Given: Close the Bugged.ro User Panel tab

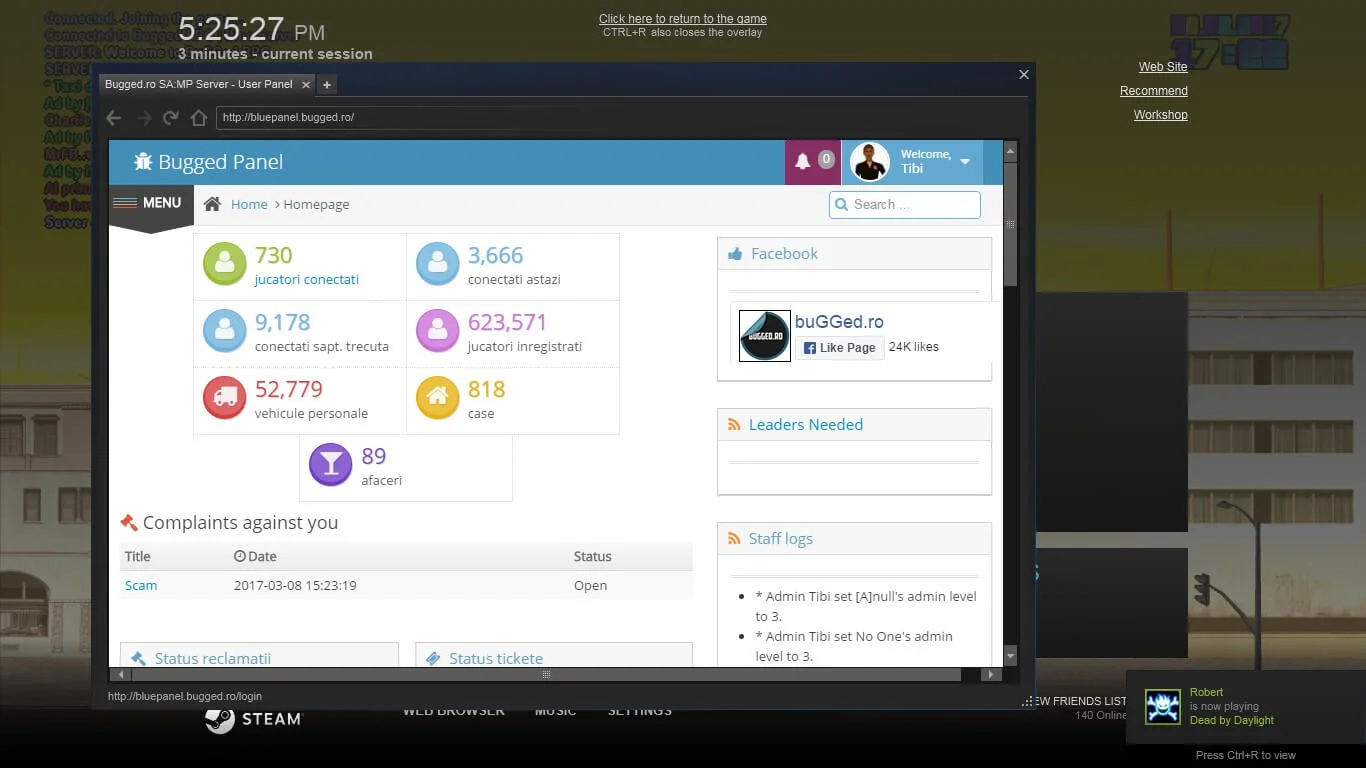Looking at the screenshot, I should (x=306, y=85).
